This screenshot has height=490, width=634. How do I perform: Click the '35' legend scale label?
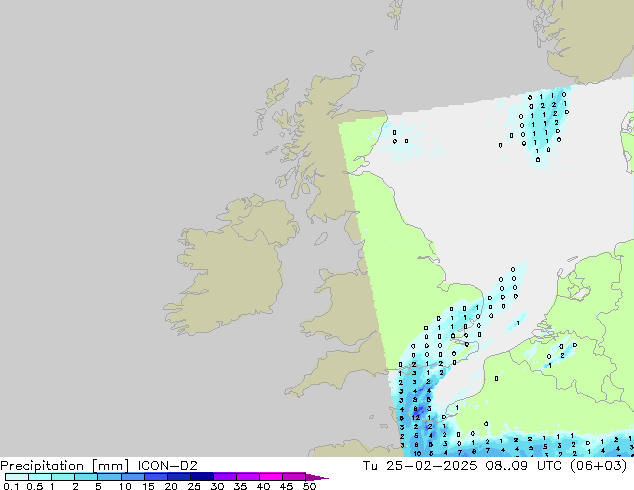(240, 486)
